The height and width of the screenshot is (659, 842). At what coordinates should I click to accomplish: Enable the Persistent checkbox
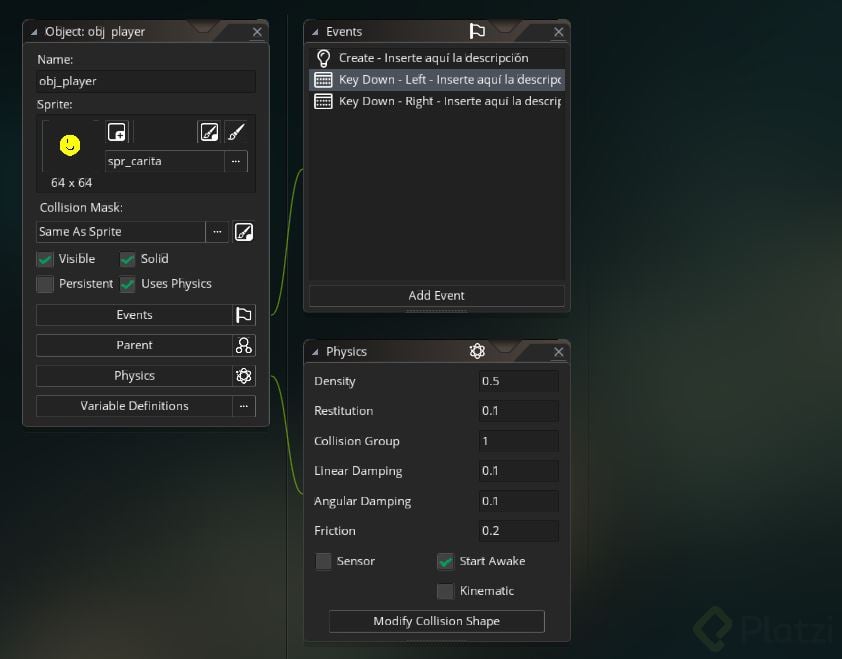(x=45, y=284)
